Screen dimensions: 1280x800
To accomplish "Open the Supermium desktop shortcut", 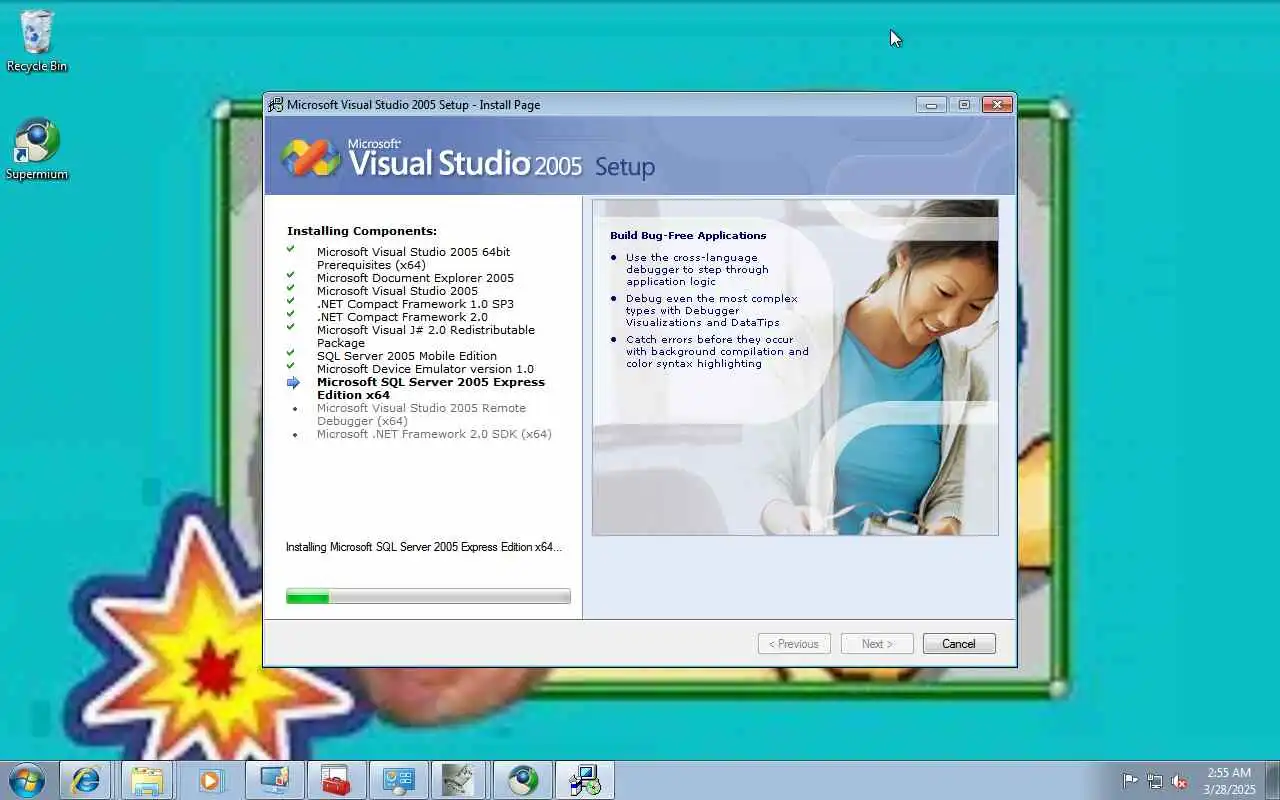I will click(37, 150).
